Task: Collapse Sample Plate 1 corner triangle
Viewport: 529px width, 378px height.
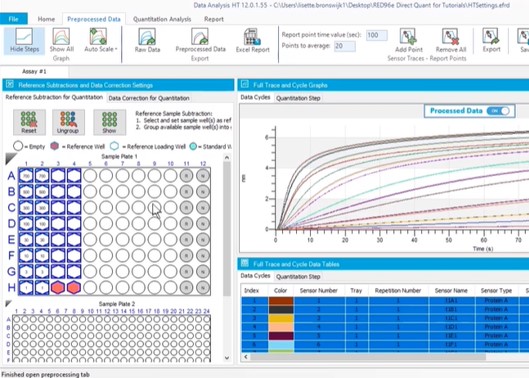Action: (x=10, y=158)
